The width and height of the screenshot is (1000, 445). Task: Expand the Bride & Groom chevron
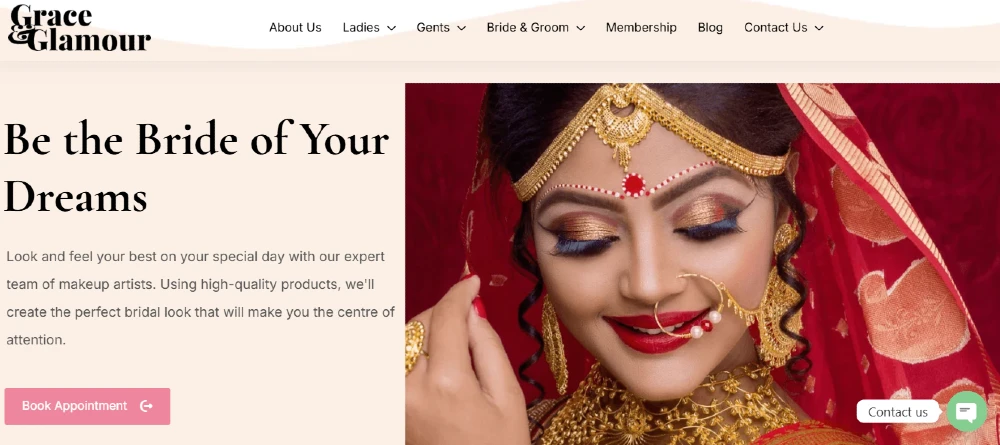pos(580,28)
